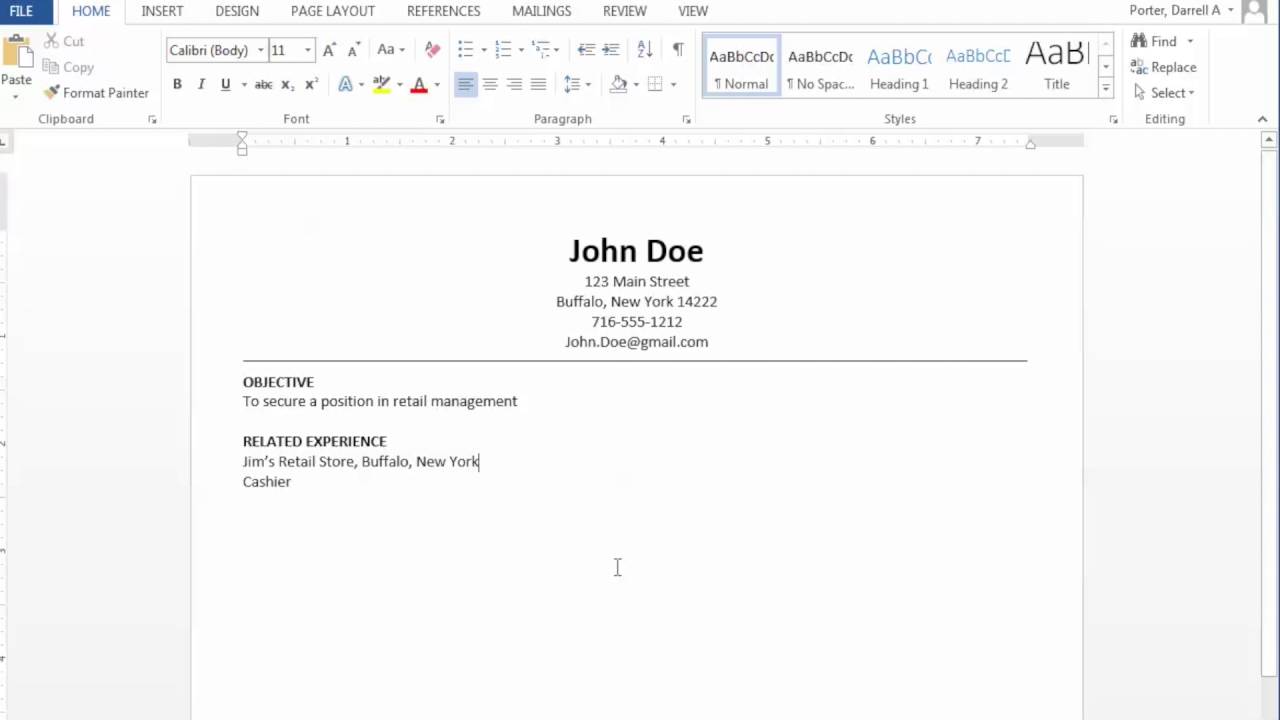The image size is (1280, 720).
Task: Switch to the REFERENCES tab
Action: (x=444, y=11)
